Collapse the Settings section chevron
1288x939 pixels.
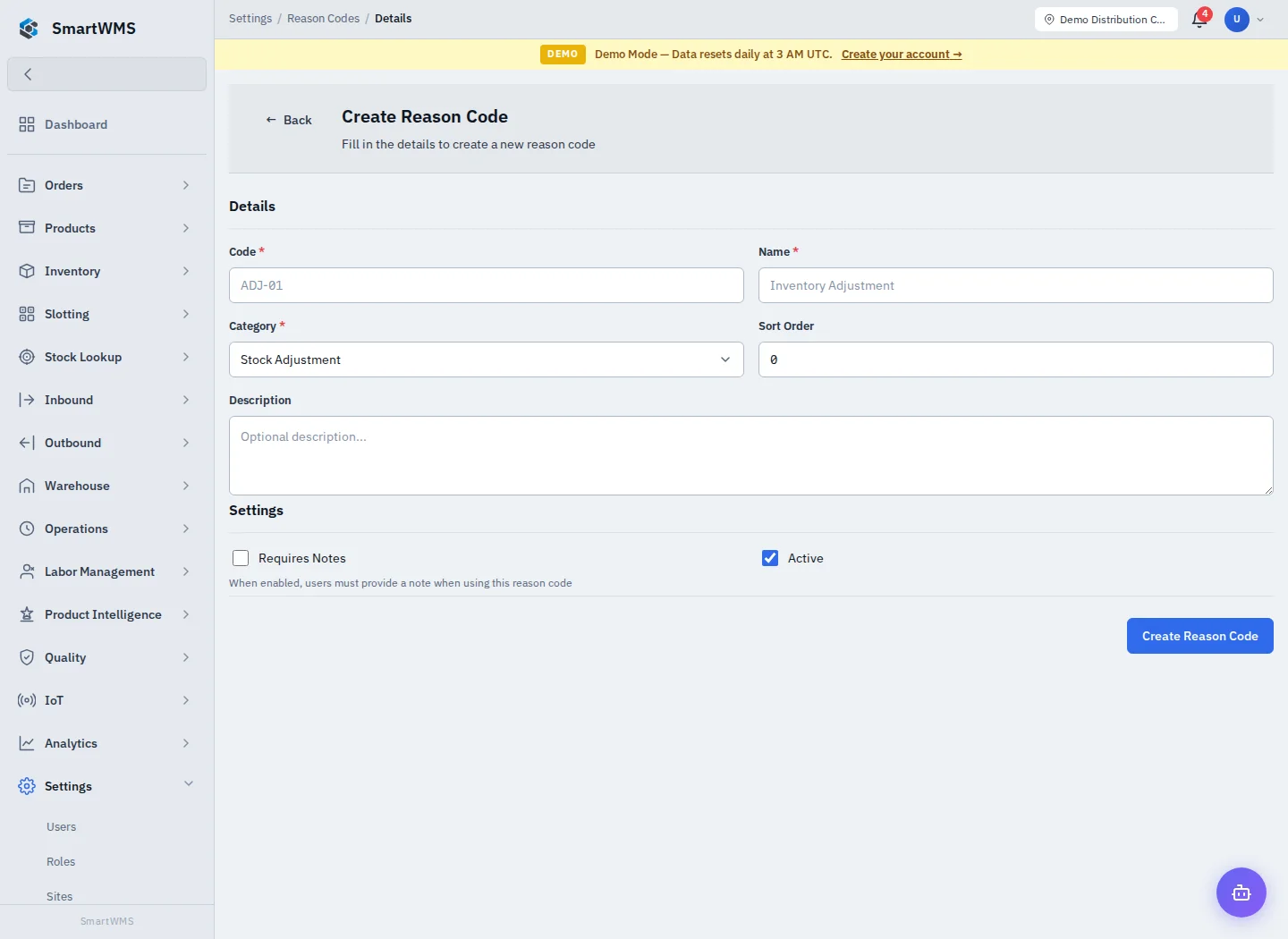[189, 784]
